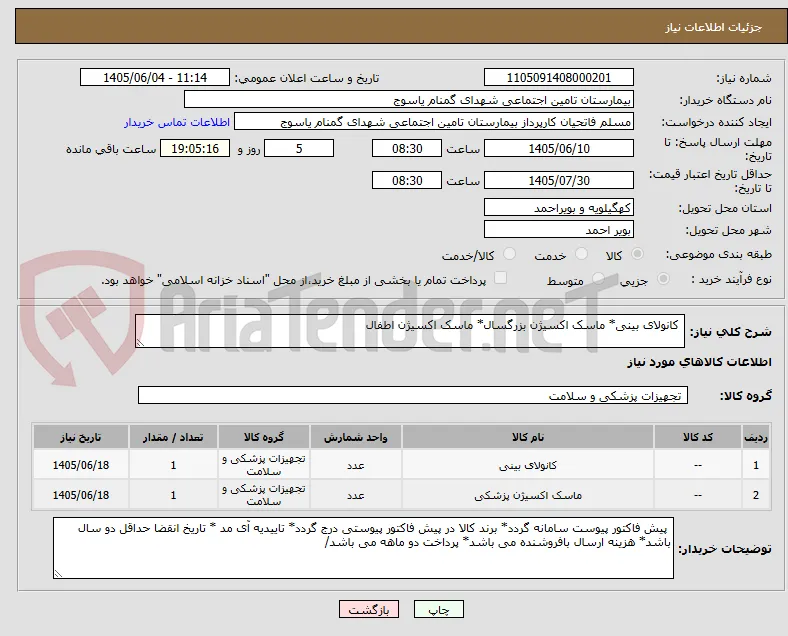Click the تعداد / مقدار column header
Viewport: 788px width, 636px height.
(x=173, y=437)
